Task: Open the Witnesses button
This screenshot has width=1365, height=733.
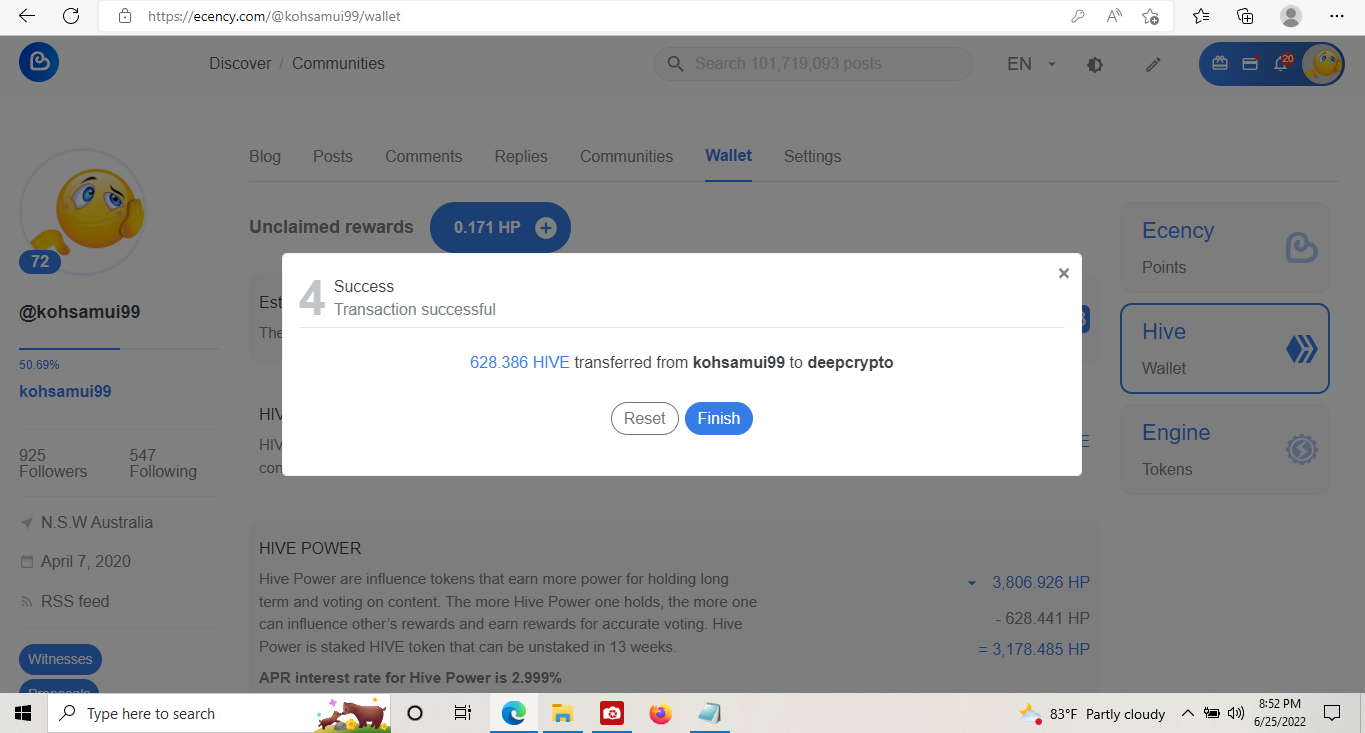Action: pyautogui.click(x=60, y=659)
